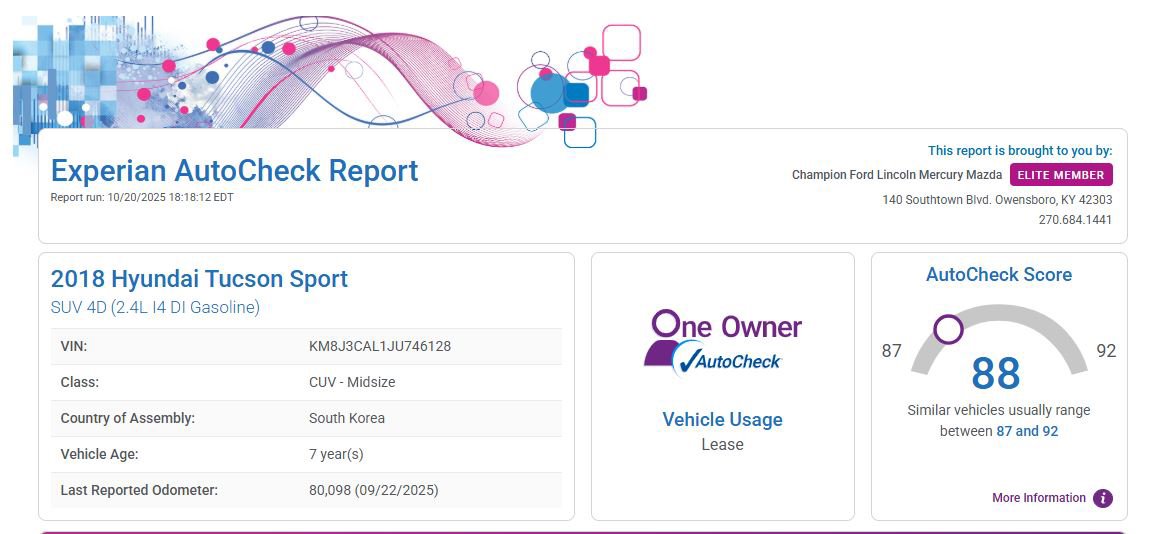Click the Last Reported Odometer value
The width and height of the screenshot is (1157, 534).
(373, 490)
